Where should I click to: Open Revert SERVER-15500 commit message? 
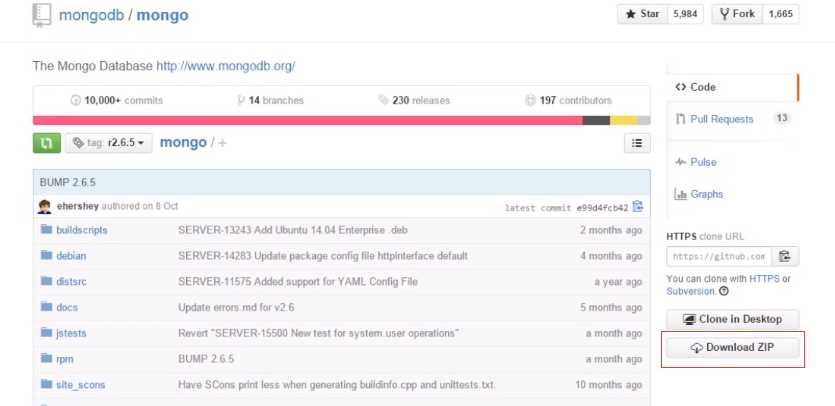[319, 333]
